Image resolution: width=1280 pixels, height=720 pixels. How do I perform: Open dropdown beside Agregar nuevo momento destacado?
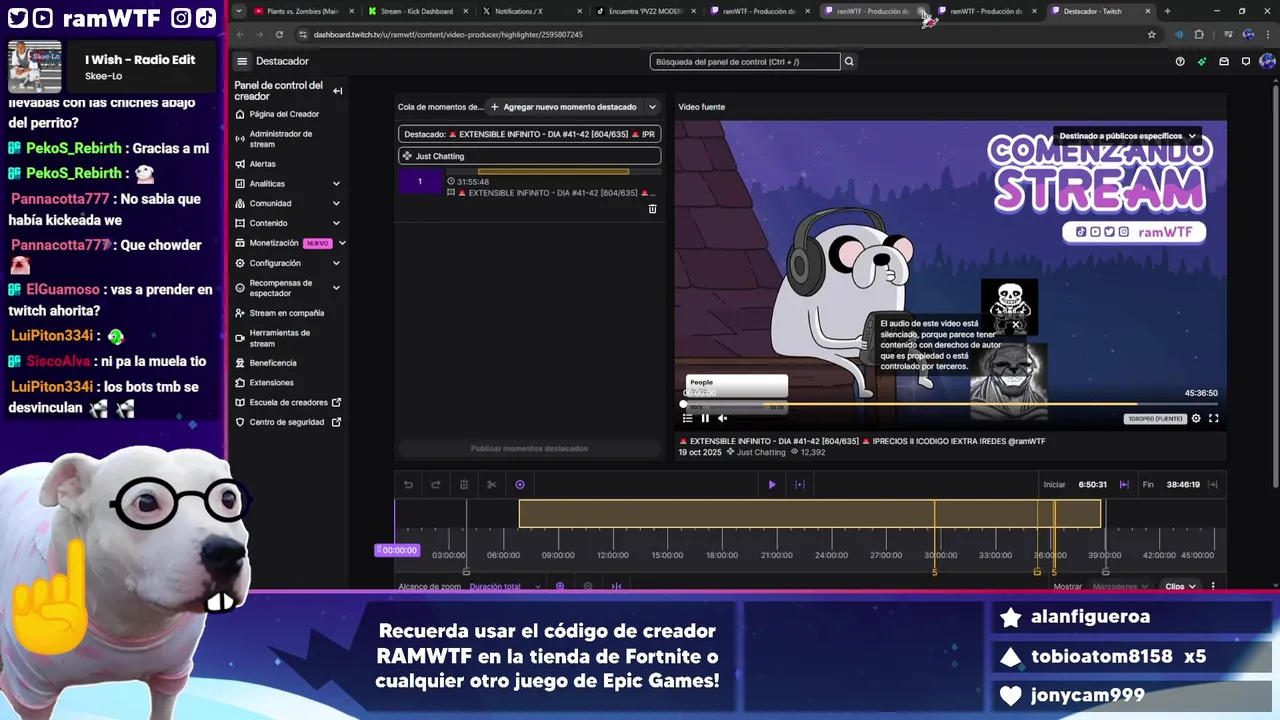[652, 107]
